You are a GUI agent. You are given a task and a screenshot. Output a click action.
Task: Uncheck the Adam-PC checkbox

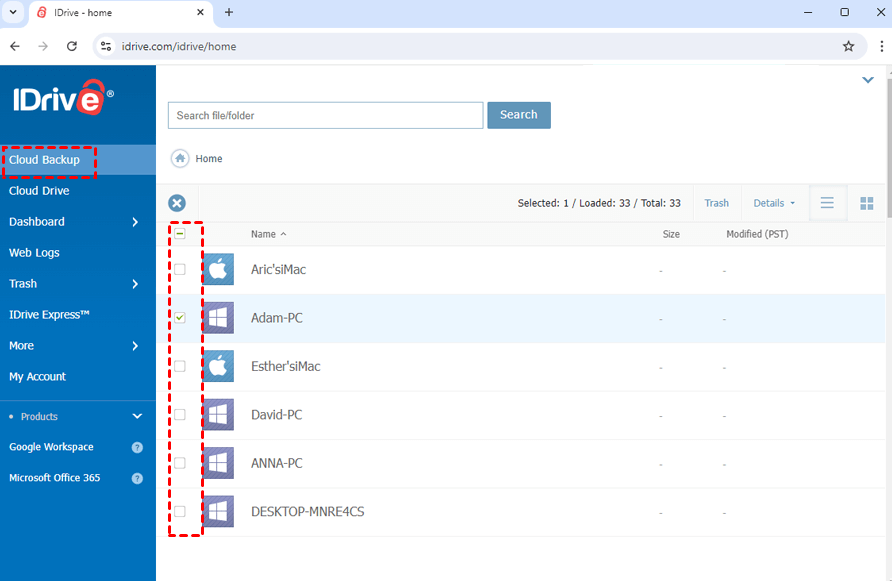pos(180,318)
